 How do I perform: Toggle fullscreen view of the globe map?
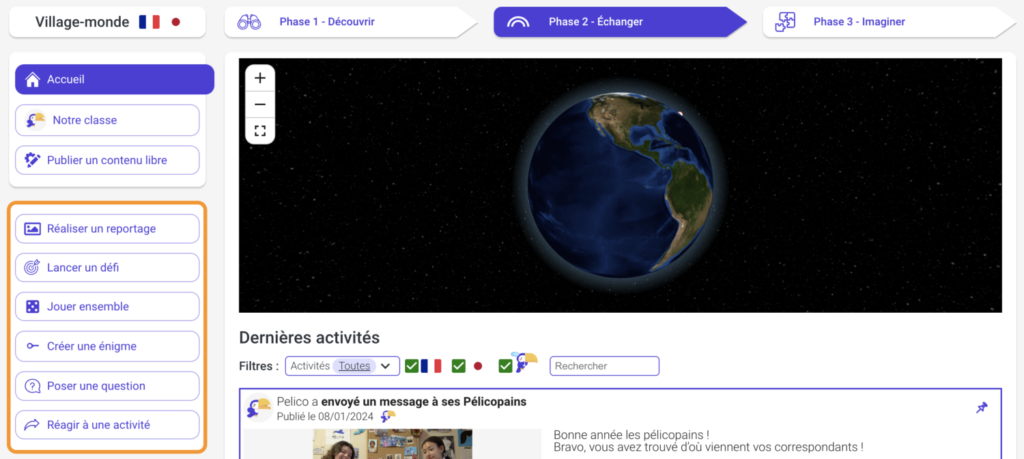(260, 131)
